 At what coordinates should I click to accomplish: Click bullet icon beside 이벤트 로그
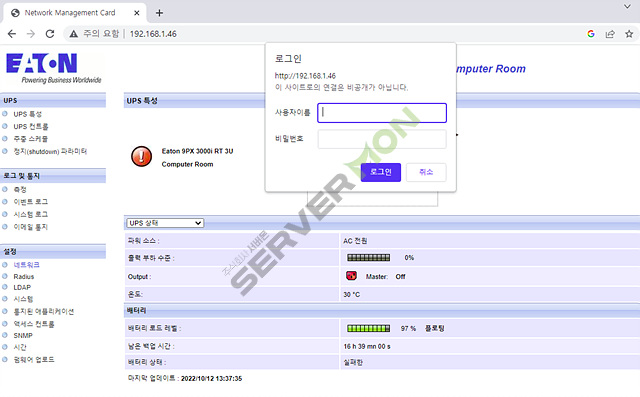pyautogui.click(x=5, y=201)
